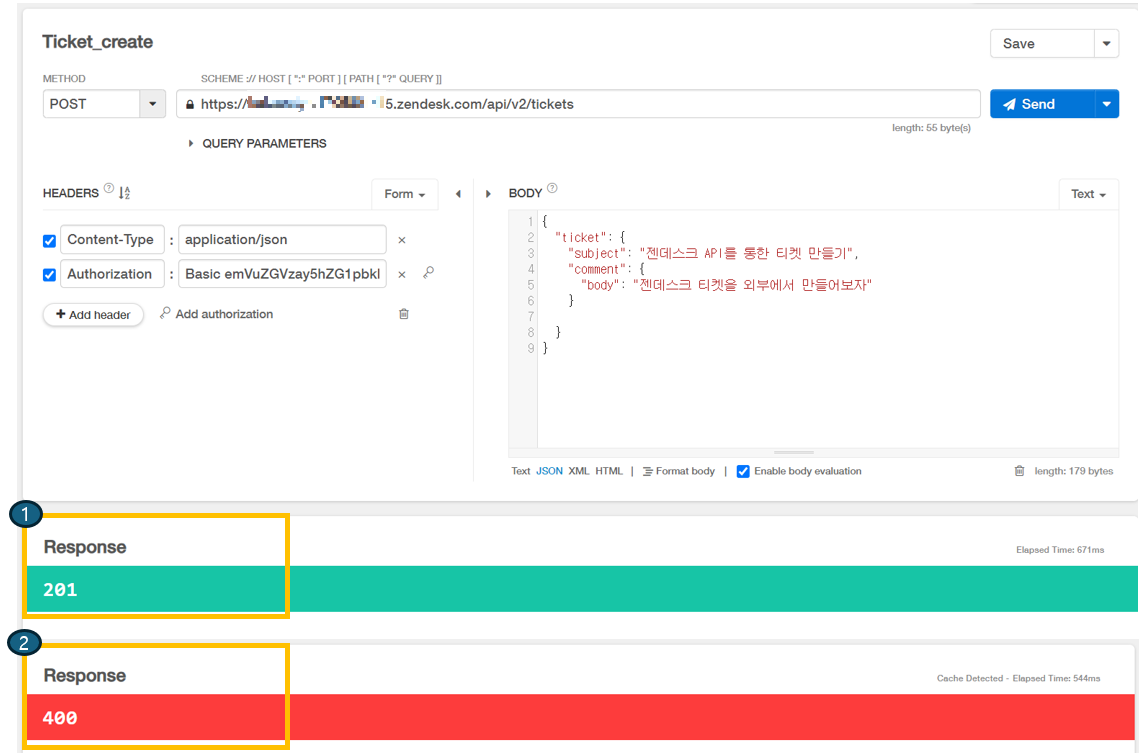Click the help icon next to BODY
The height and width of the screenshot is (756, 1144).
[x=552, y=188]
